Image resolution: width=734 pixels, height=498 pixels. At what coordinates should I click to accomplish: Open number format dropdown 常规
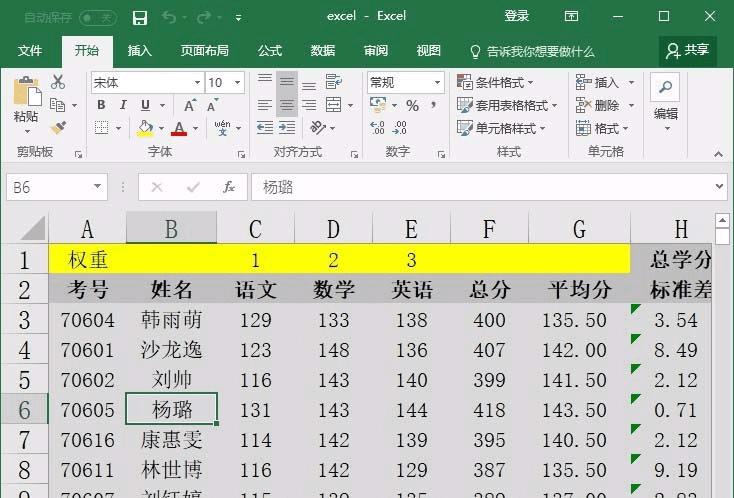coord(437,83)
